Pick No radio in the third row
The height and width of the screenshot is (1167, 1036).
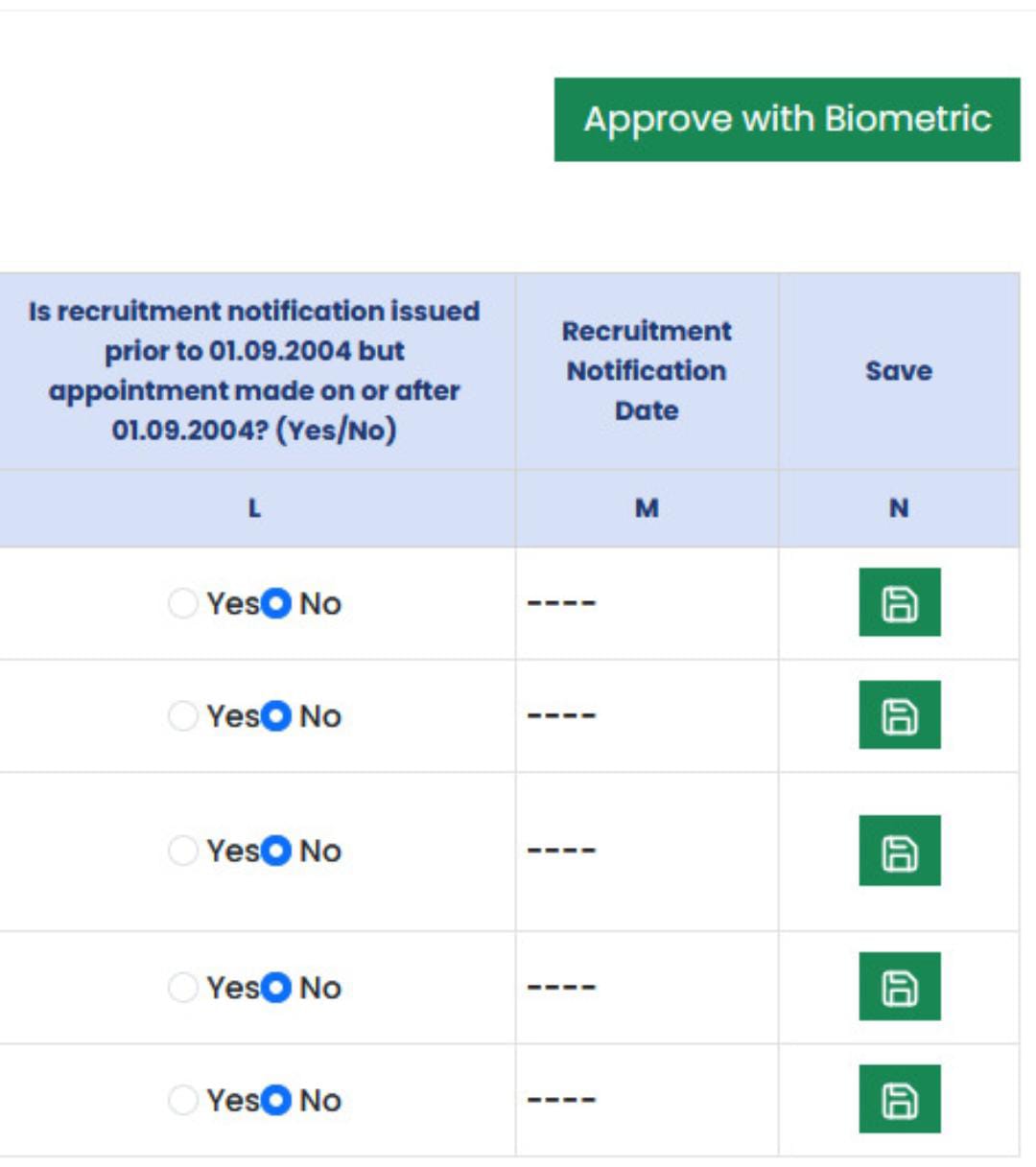click(x=275, y=851)
